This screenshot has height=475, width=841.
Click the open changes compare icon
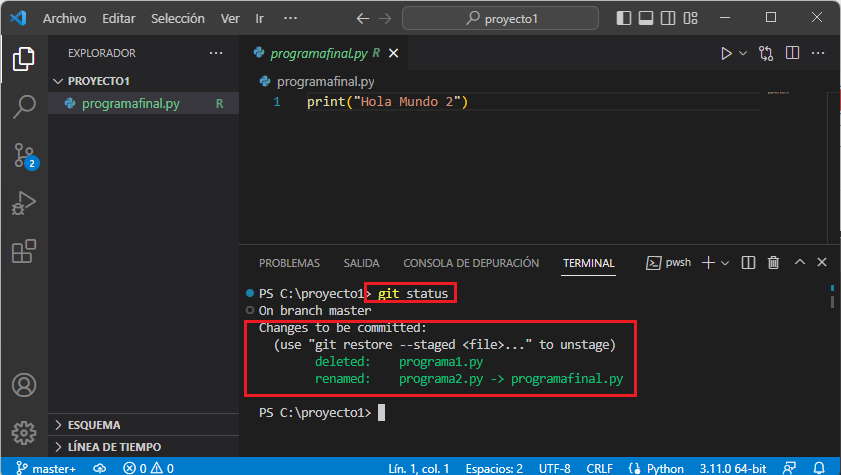point(766,53)
